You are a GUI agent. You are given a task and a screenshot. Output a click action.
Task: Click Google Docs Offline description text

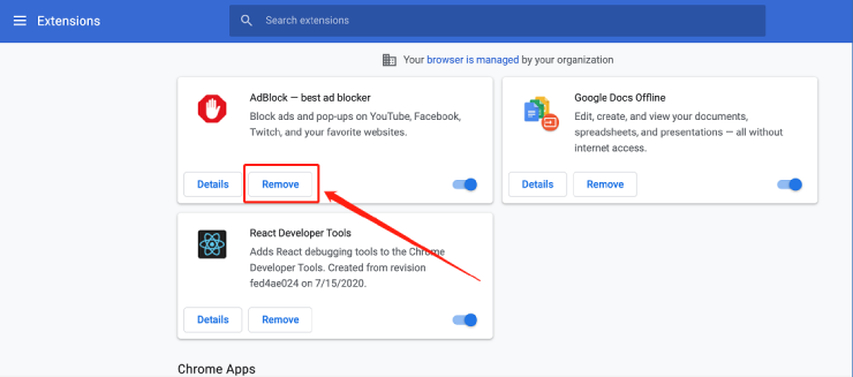tap(678, 132)
